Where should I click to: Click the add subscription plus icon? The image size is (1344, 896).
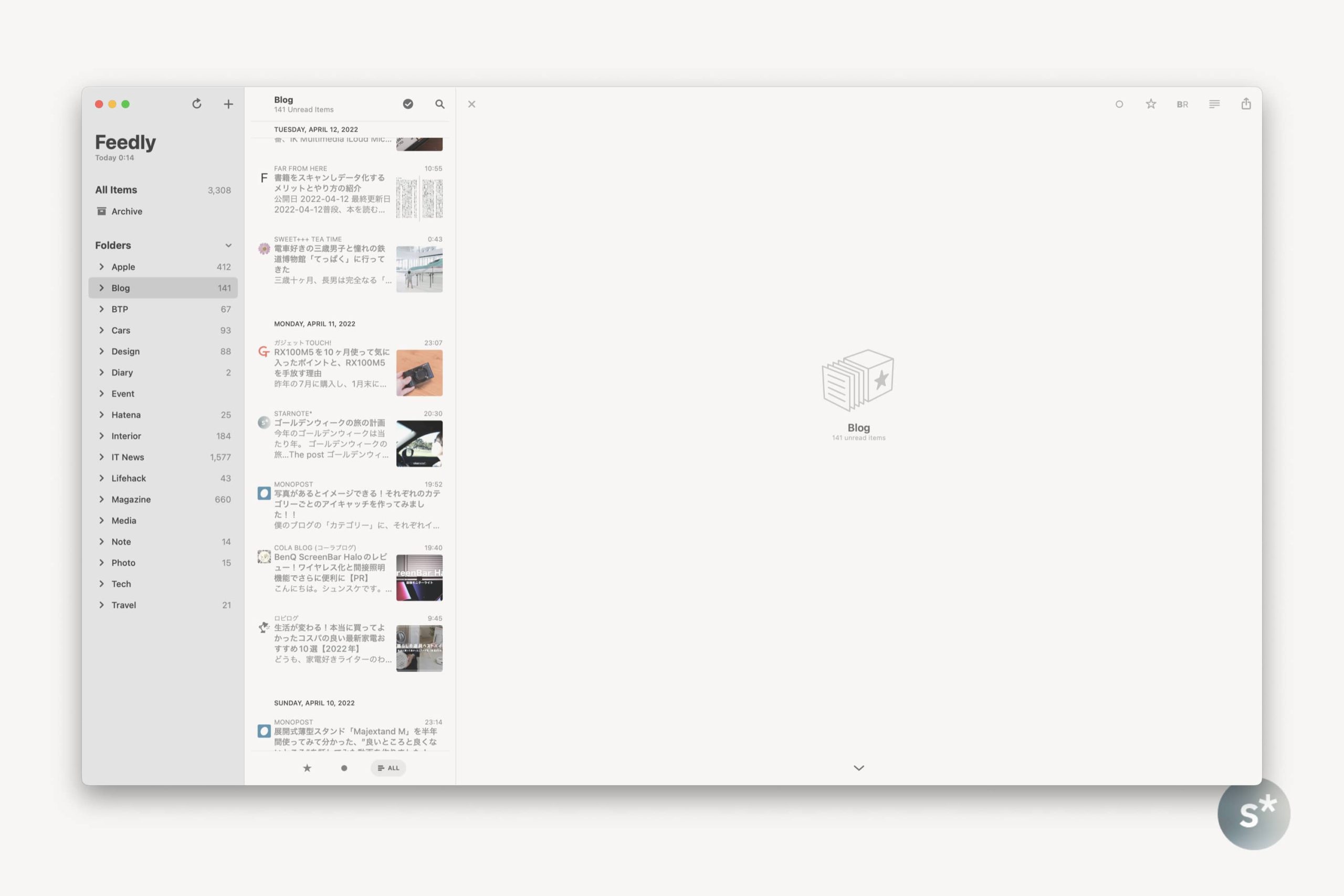click(228, 104)
